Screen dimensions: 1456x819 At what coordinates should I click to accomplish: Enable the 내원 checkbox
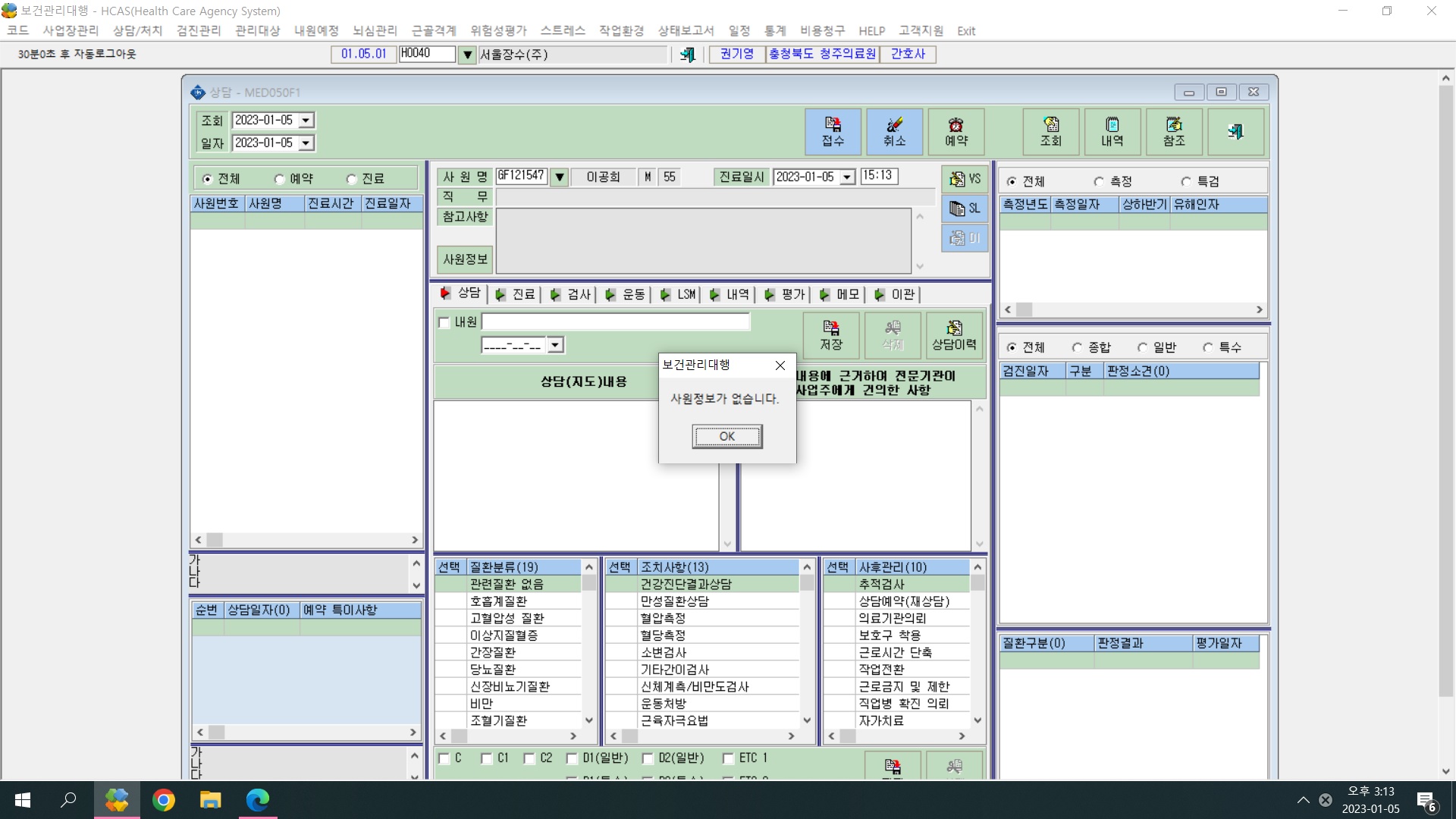pyautogui.click(x=444, y=322)
